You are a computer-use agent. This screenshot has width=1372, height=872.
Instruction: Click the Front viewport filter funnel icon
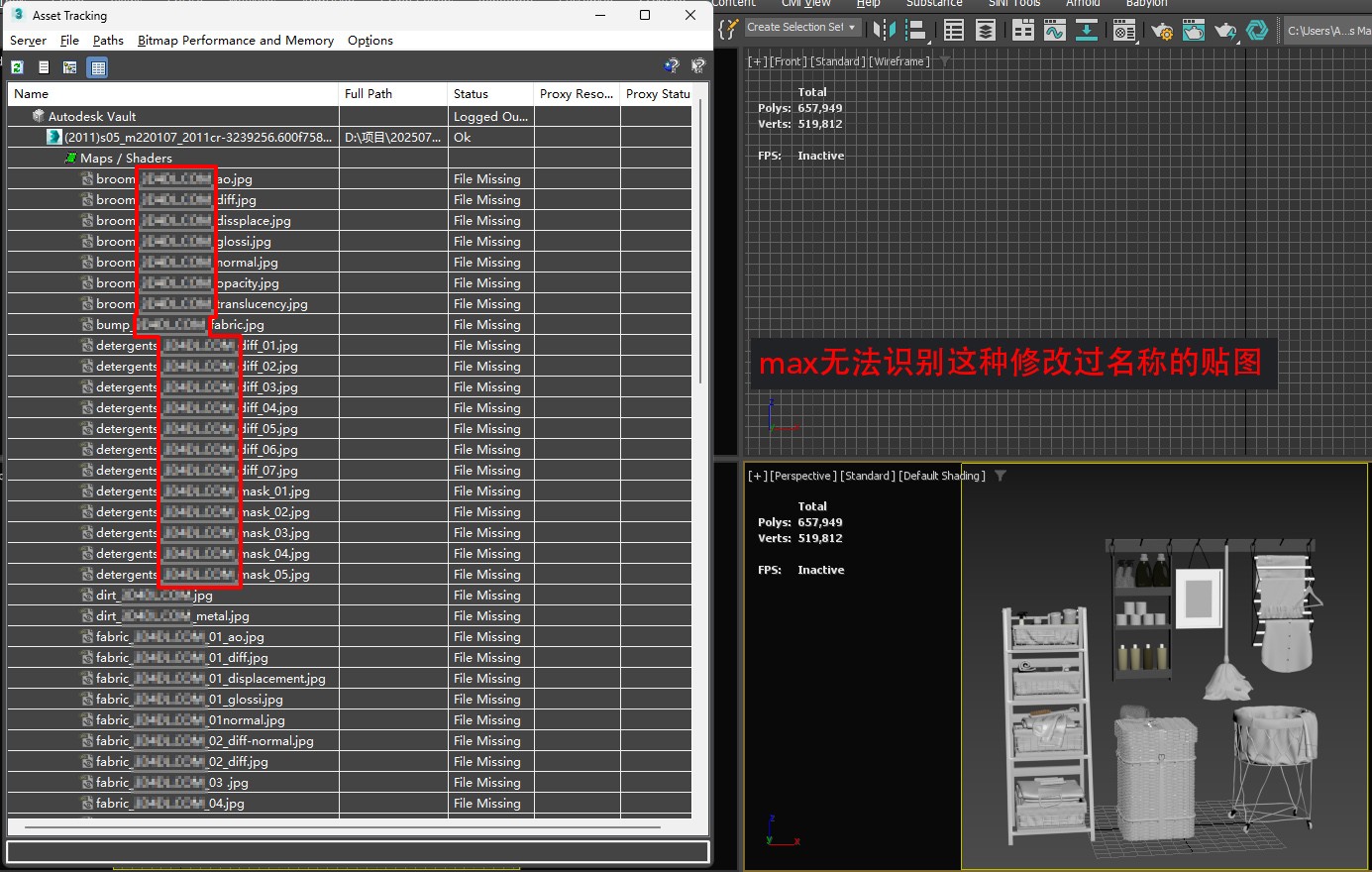[x=944, y=61]
